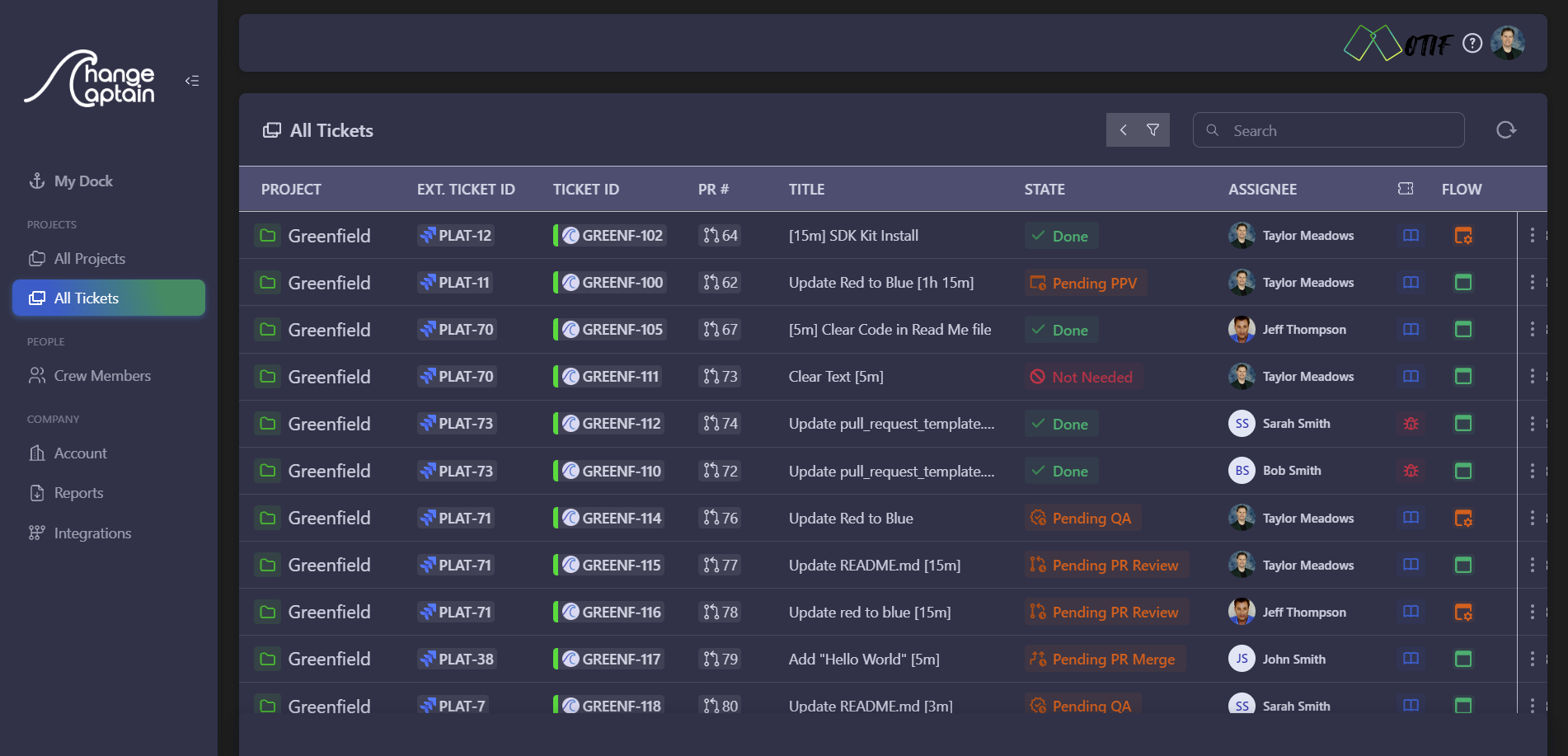
Task: Collapse the filter panel with the chevron
Action: (1123, 130)
